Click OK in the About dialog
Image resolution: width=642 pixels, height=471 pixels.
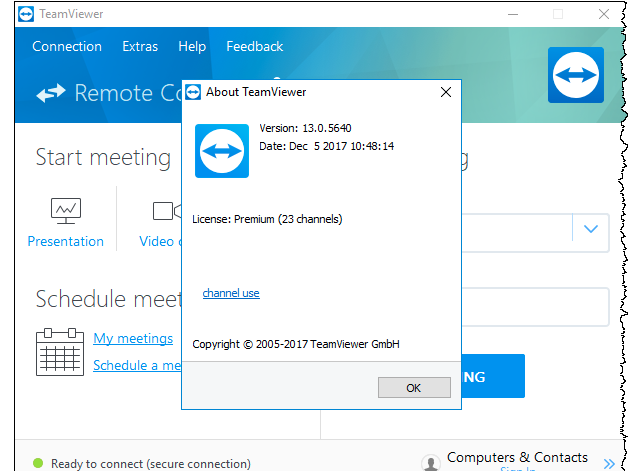click(x=414, y=387)
